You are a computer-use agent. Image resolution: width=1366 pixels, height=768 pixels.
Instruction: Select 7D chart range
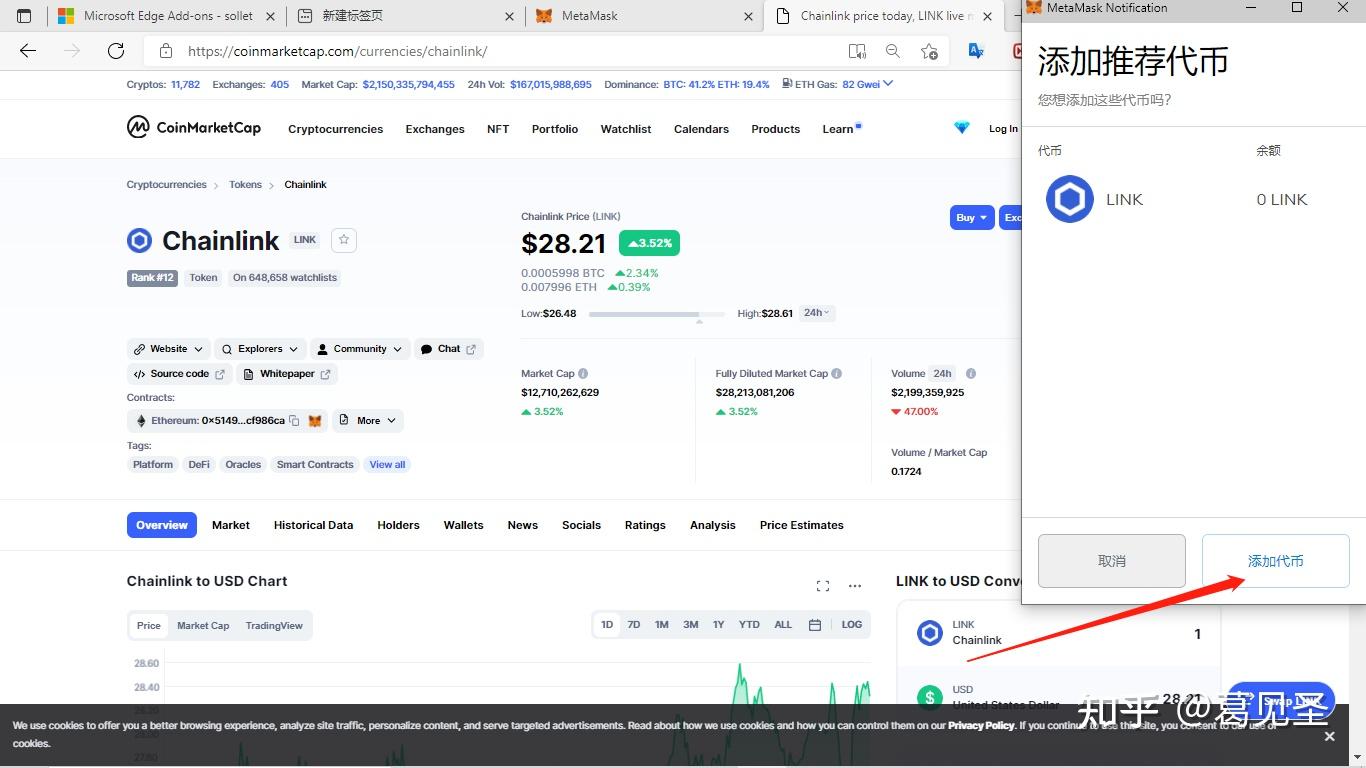pos(634,625)
